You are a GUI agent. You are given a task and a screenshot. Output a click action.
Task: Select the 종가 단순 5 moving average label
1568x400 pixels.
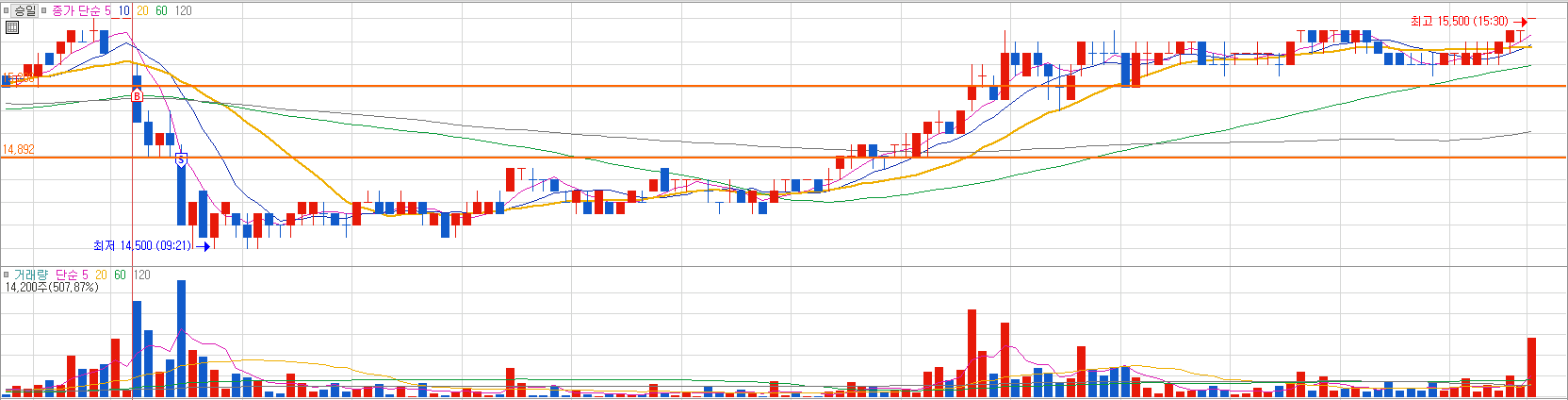[x=81, y=10]
